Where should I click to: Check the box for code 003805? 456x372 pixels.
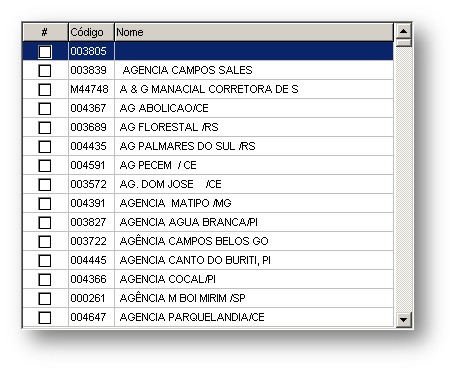[45, 52]
